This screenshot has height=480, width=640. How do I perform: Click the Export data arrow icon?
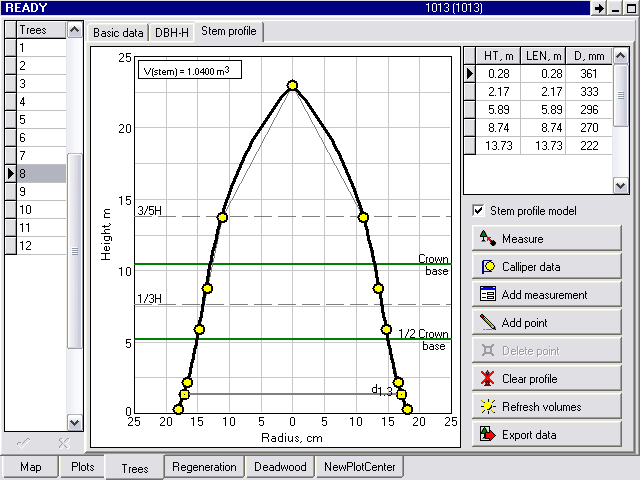click(x=488, y=434)
